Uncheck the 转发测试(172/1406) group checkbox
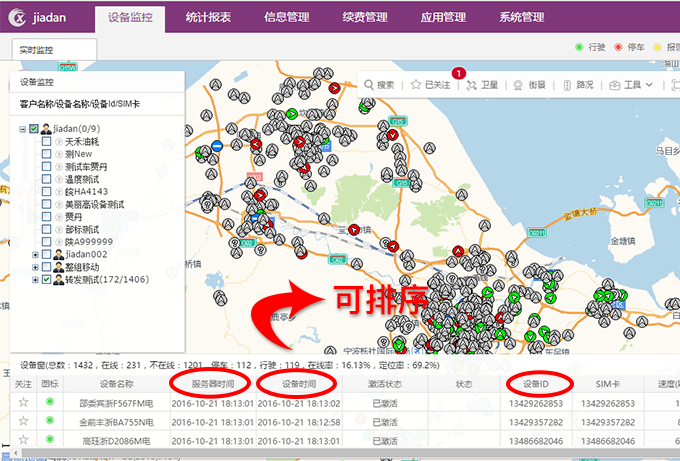This screenshot has height=461, width=680. click(x=47, y=281)
